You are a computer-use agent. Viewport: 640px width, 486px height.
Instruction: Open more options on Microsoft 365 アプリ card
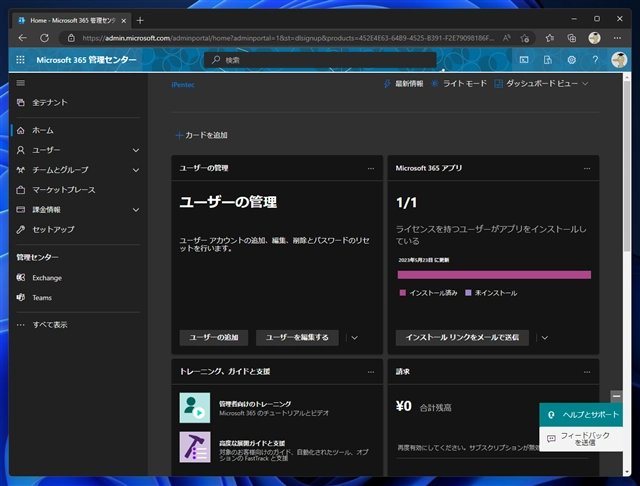587,168
